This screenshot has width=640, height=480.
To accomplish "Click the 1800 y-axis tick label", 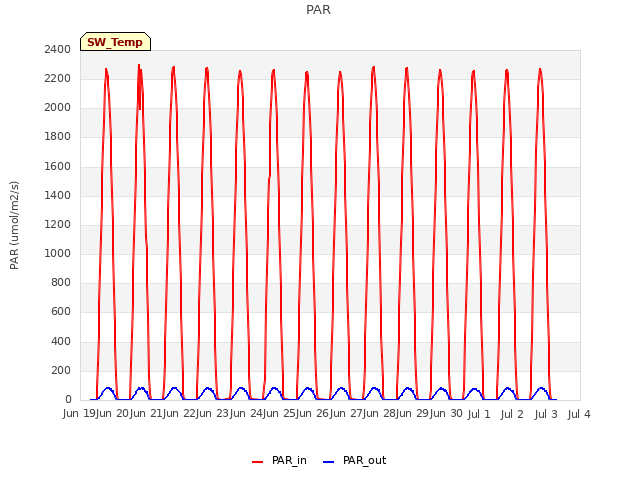I will pyautogui.click(x=58, y=137).
